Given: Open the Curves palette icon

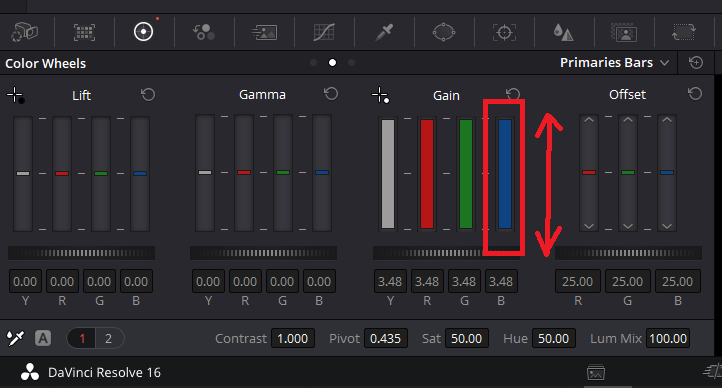Looking at the screenshot, I should click(324, 32).
